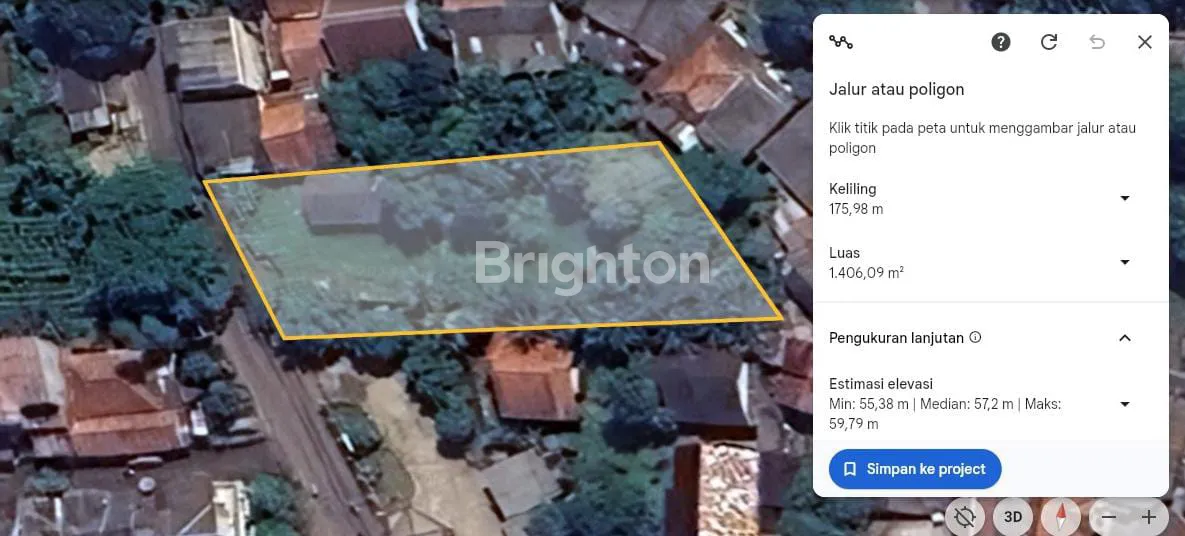
Task: Click the info icon beside Pengukuran lanjutan
Action: tap(975, 337)
